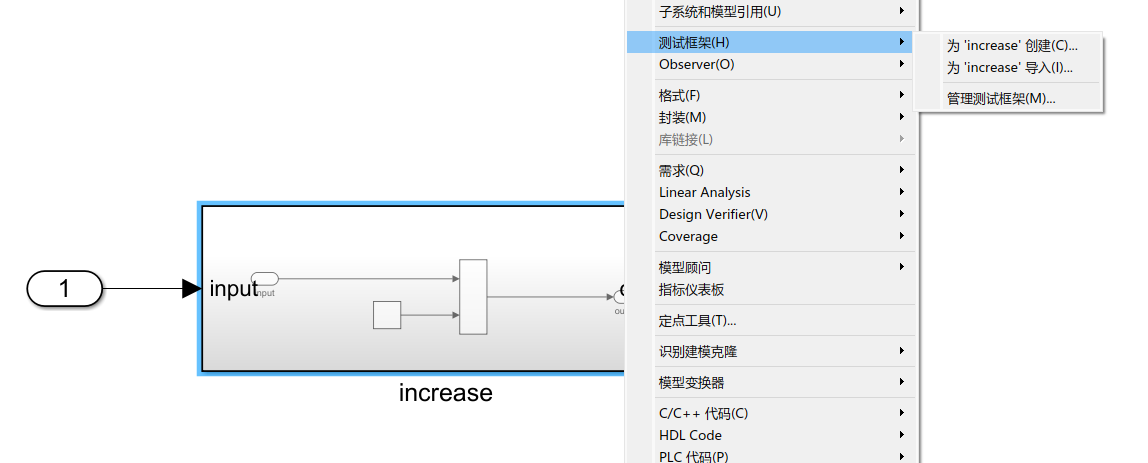Click the 'input' port label on the subsystem

(233, 289)
